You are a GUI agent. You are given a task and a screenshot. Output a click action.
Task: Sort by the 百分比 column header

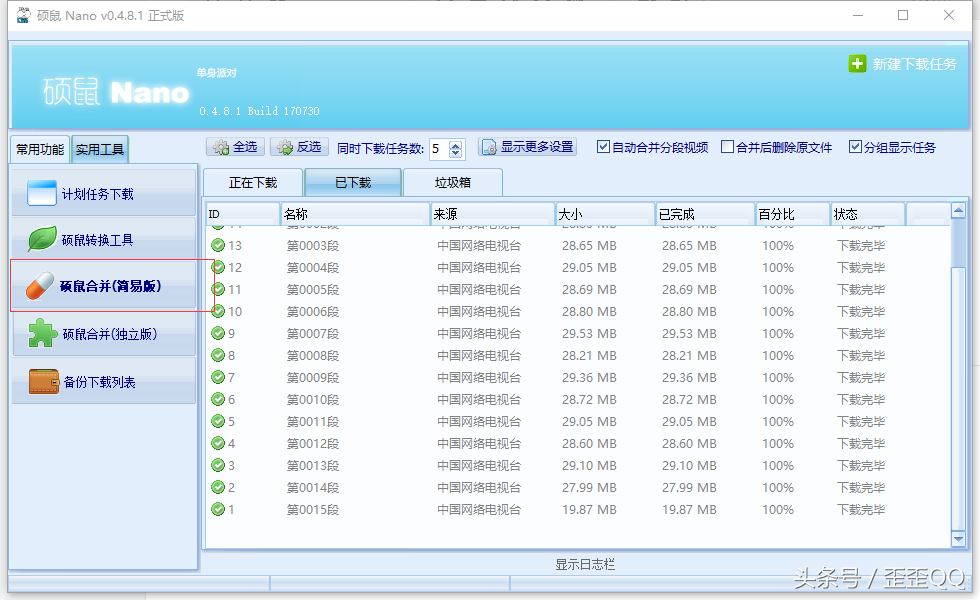pyautogui.click(x=792, y=214)
